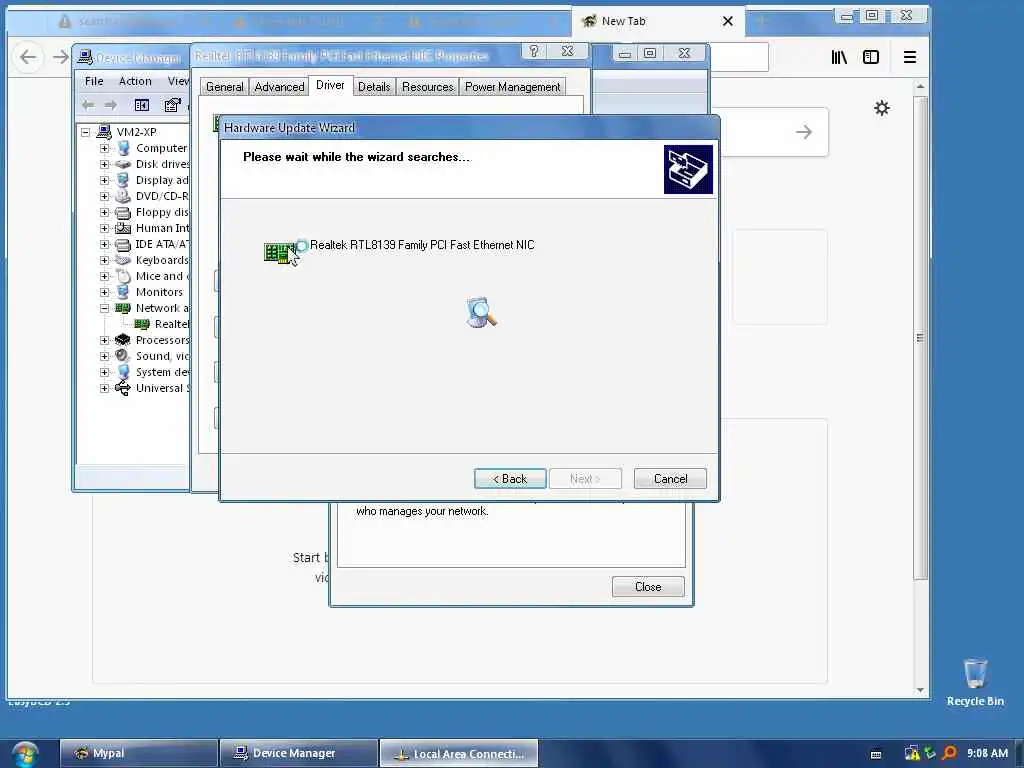Click the System devices icon
The image size is (1024, 768).
tap(123, 372)
